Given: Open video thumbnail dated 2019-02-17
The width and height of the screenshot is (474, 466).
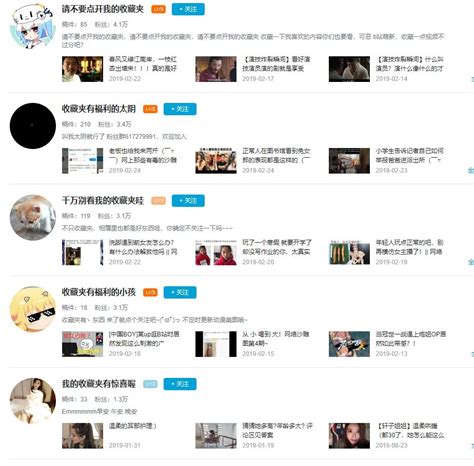Looking at the screenshot, I should point(216,69).
